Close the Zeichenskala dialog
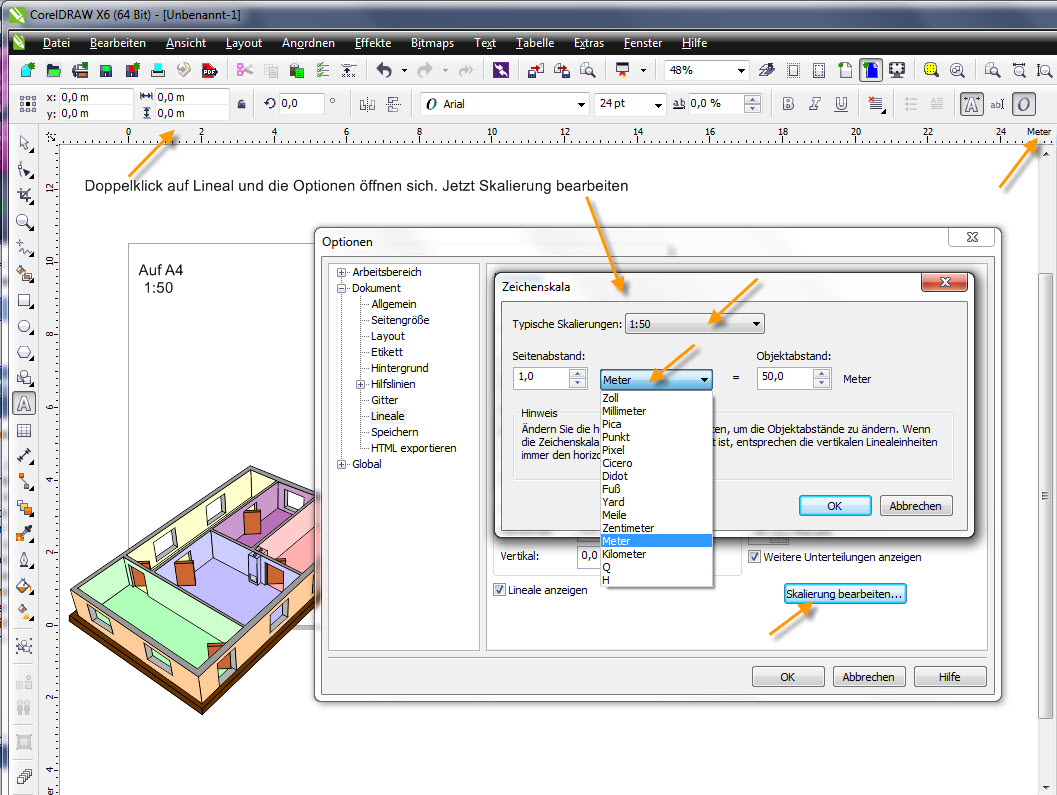 pyautogui.click(x=944, y=282)
